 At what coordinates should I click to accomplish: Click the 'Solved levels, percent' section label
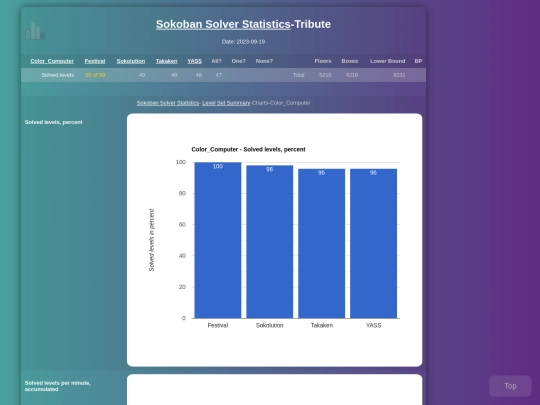[54, 122]
